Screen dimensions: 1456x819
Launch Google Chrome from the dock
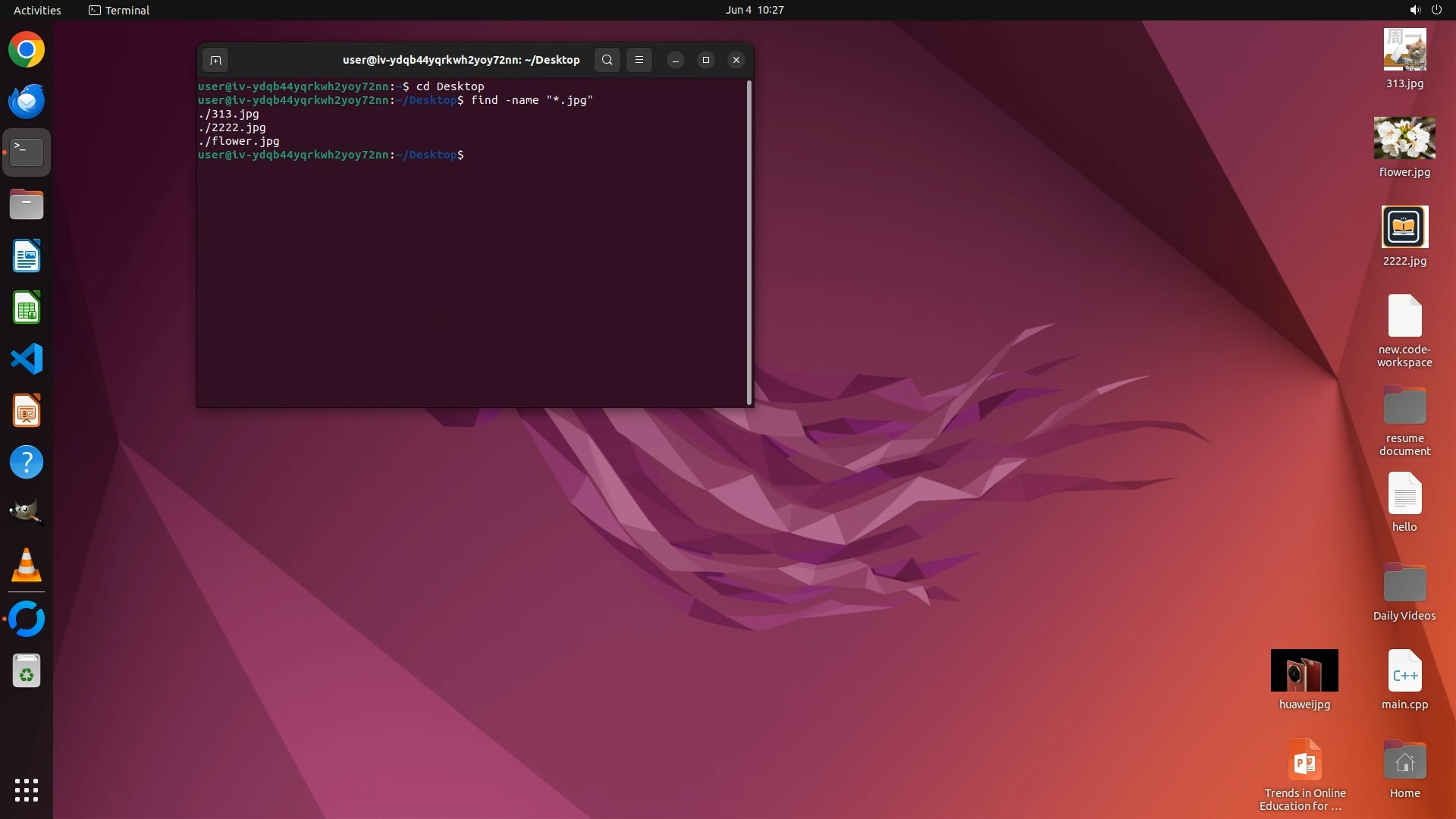[27, 50]
